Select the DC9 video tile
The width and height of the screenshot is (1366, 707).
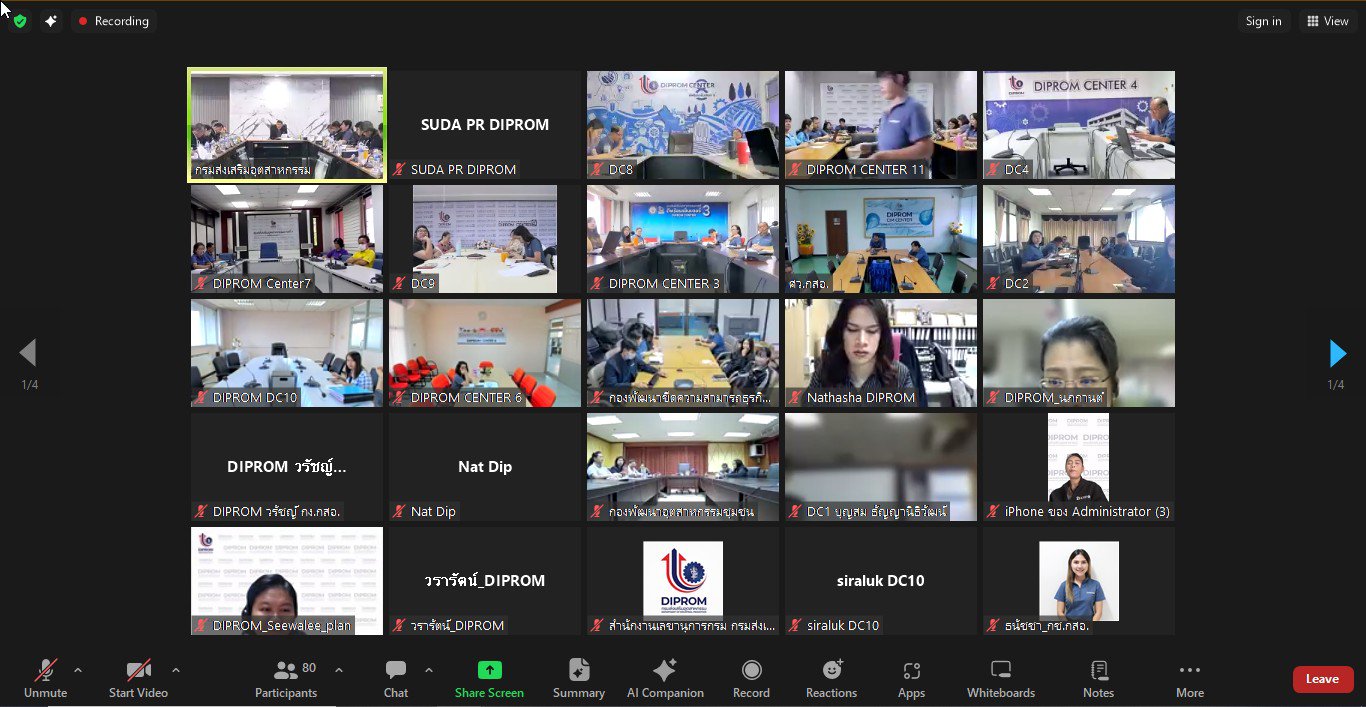[485, 239]
